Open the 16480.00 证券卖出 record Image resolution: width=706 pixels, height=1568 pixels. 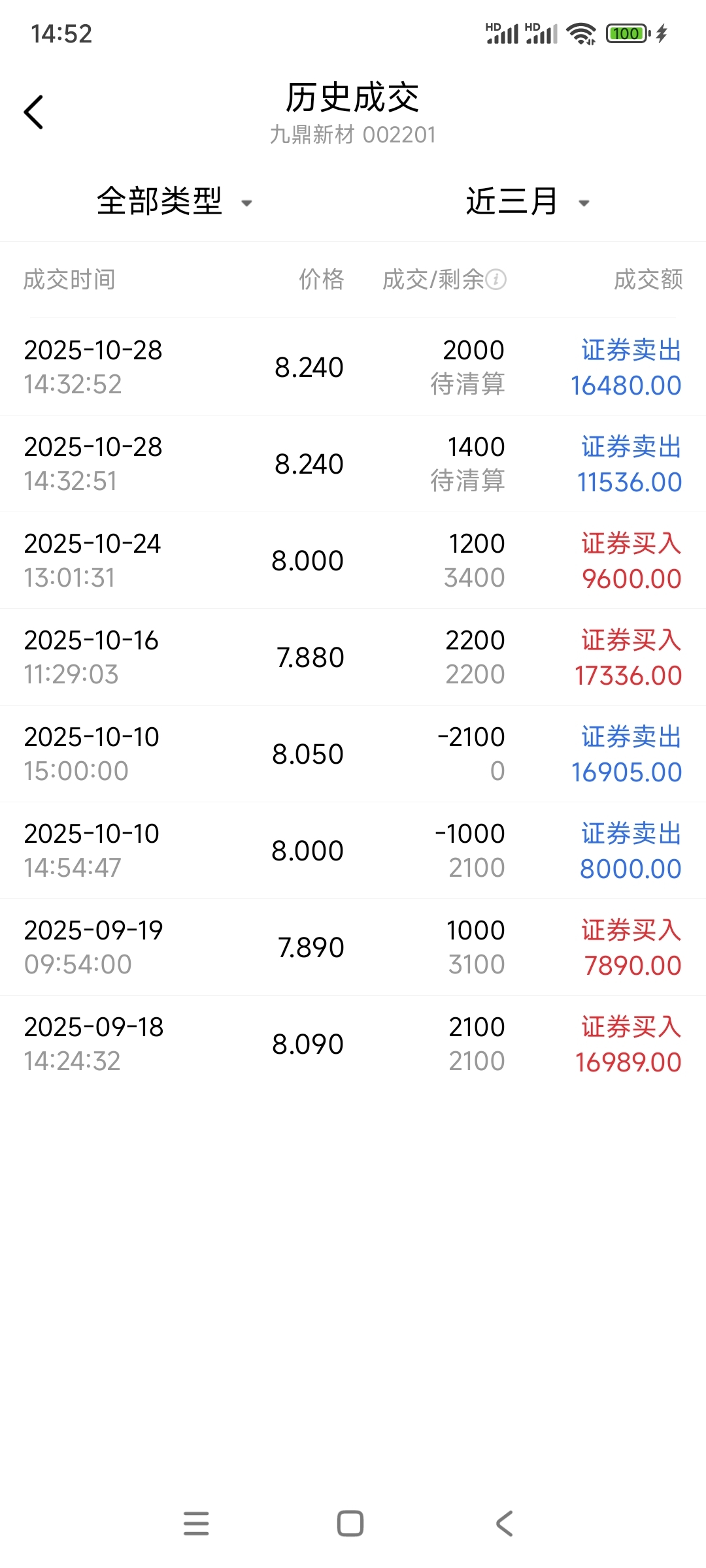tap(353, 367)
